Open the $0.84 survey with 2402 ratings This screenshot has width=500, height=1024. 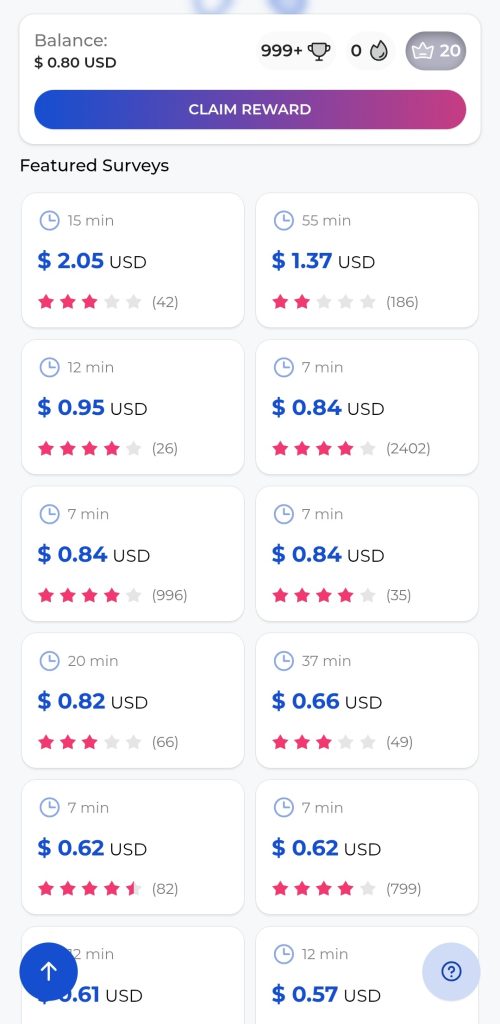pos(367,407)
